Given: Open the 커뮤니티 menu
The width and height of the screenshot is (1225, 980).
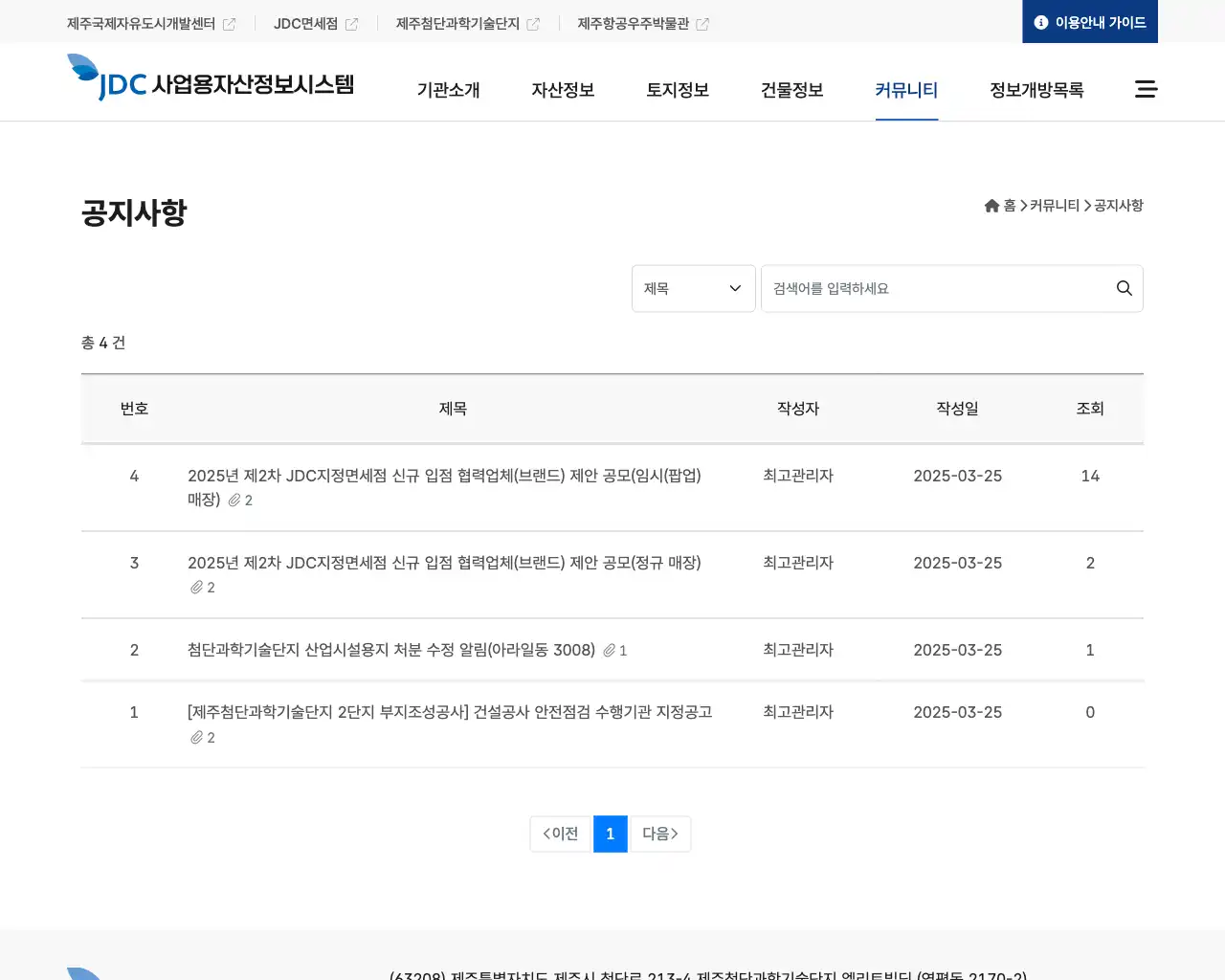Looking at the screenshot, I should coord(906,90).
